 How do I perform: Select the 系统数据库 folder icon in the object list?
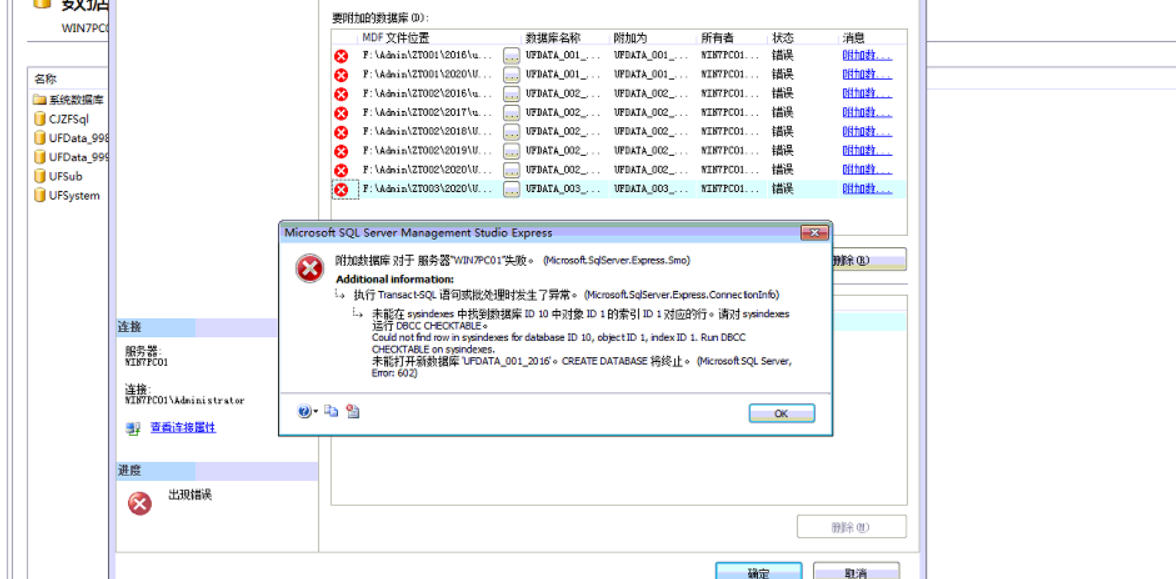(x=40, y=100)
